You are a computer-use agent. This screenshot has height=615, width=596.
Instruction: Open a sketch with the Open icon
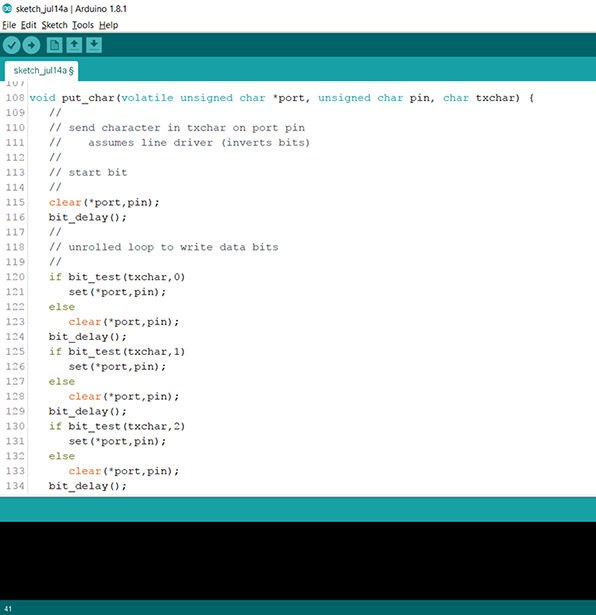[74, 45]
